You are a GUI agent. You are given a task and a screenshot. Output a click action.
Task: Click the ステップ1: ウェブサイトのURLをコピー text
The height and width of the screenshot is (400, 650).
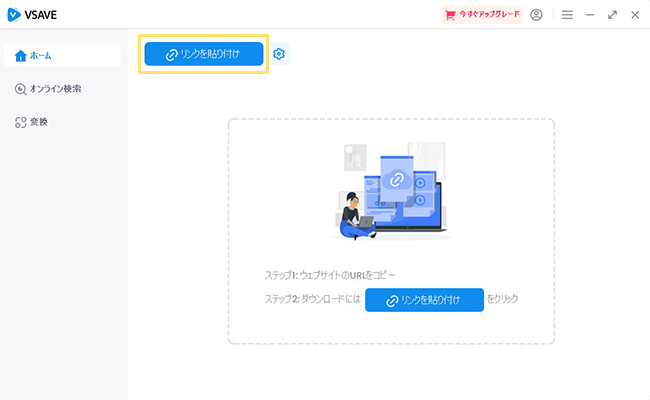pyautogui.click(x=330, y=275)
